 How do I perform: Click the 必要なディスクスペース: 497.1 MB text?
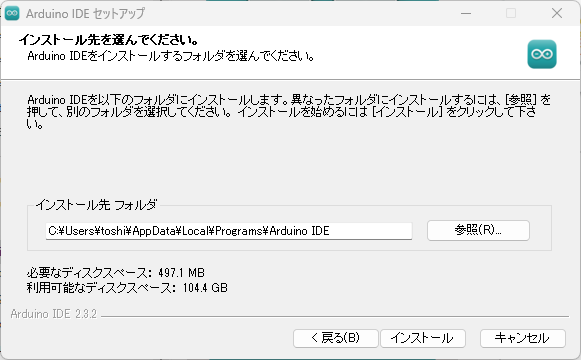[116, 273]
